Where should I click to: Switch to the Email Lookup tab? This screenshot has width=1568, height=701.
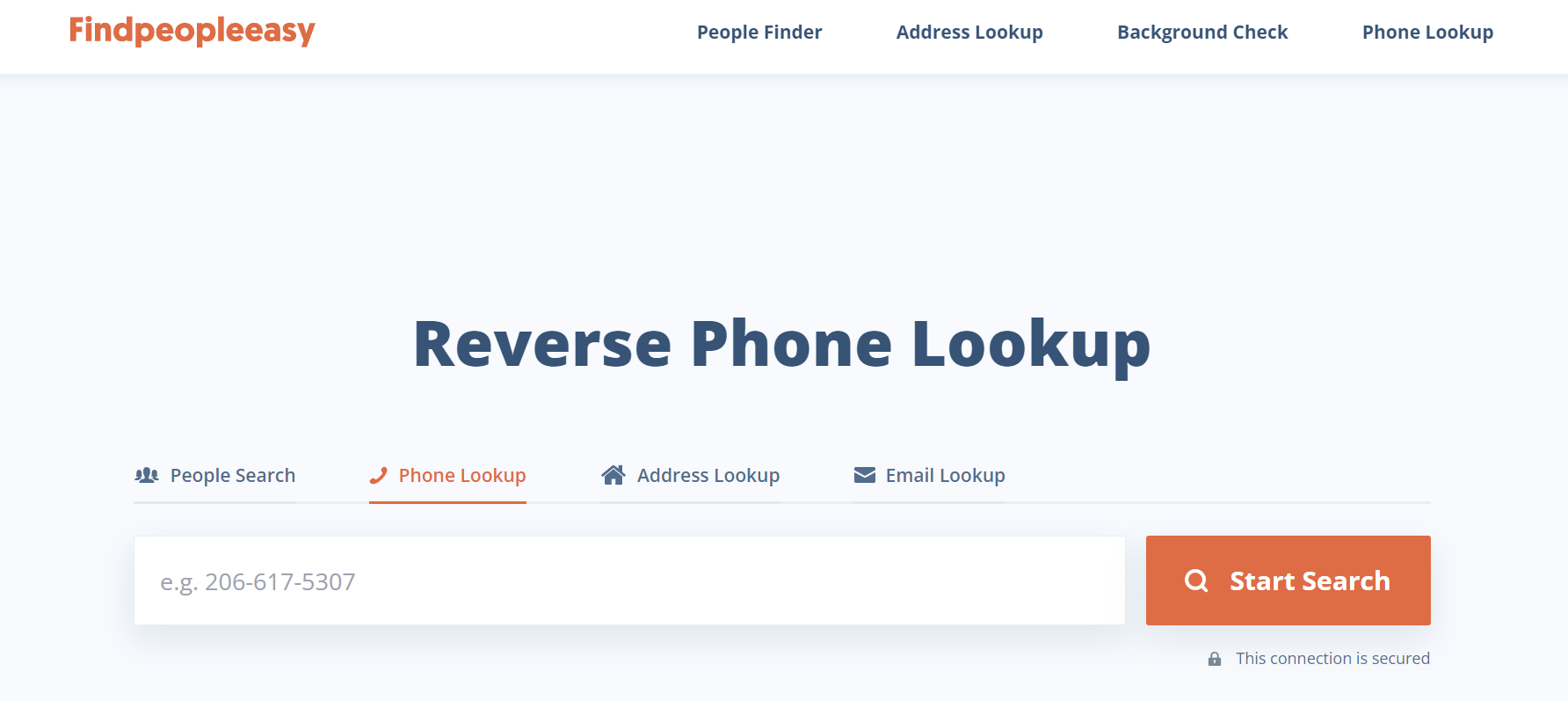tap(929, 476)
